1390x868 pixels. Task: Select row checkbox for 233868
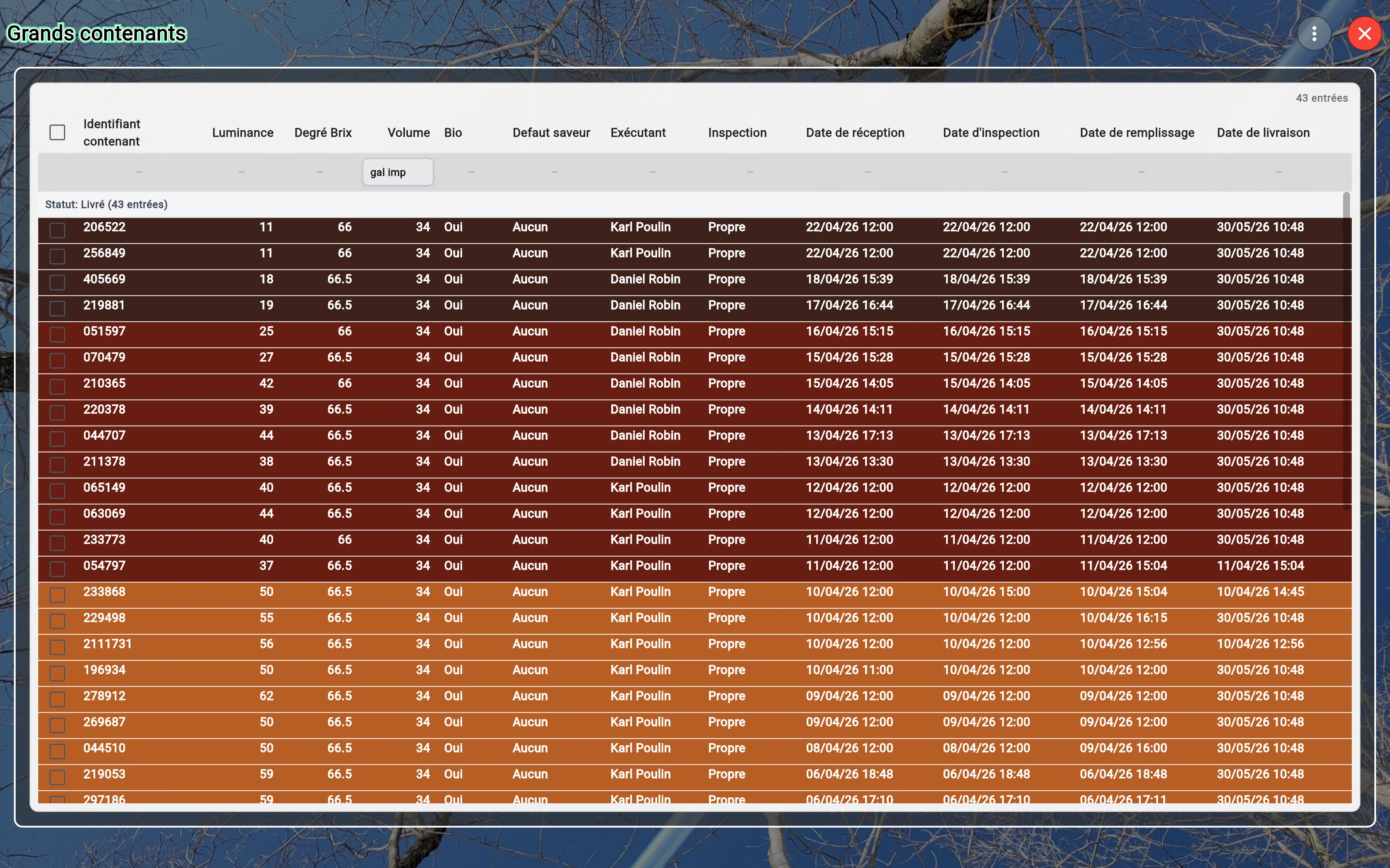[57, 595]
